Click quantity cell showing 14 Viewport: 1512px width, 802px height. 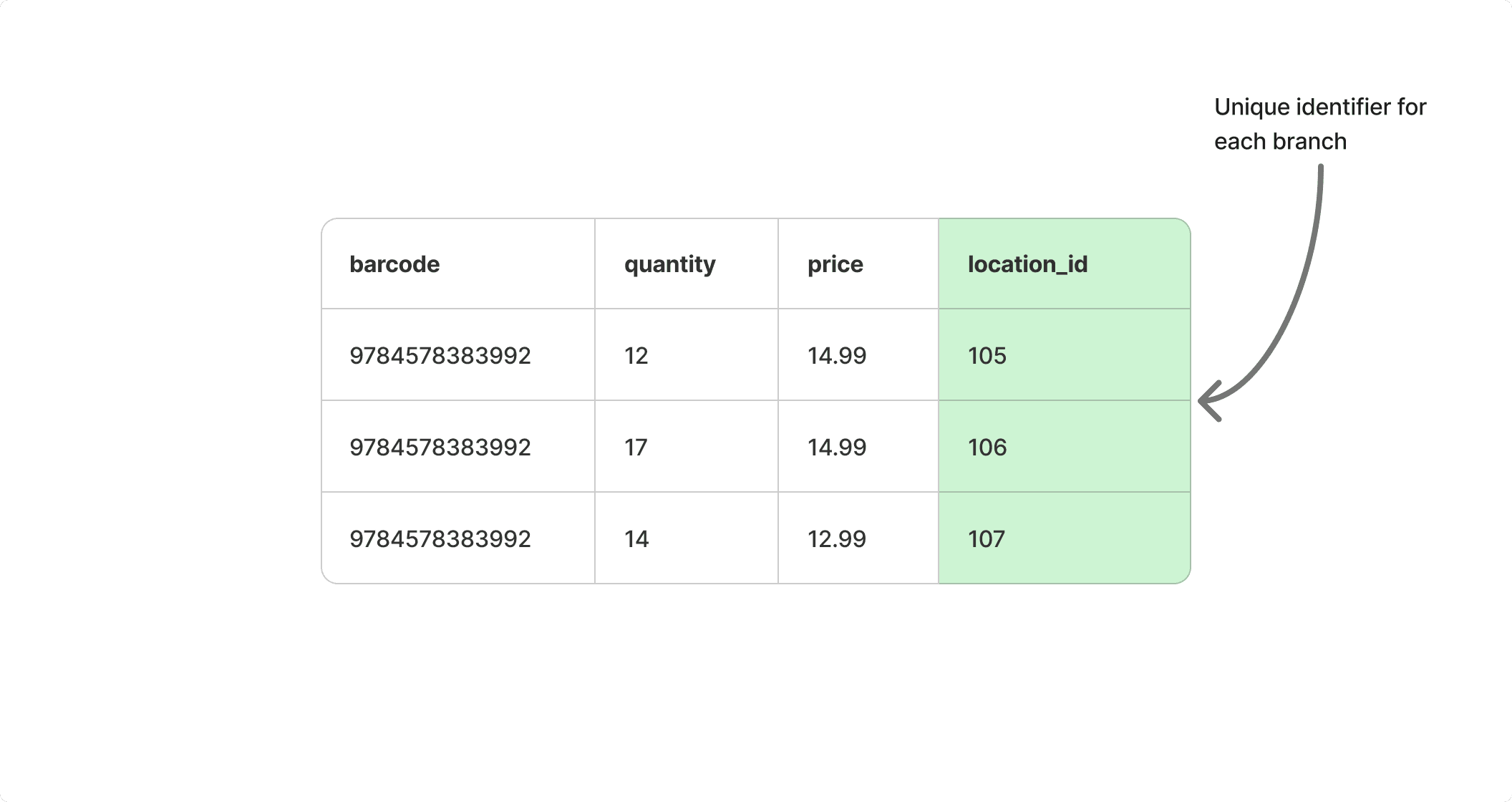pos(636,539)
